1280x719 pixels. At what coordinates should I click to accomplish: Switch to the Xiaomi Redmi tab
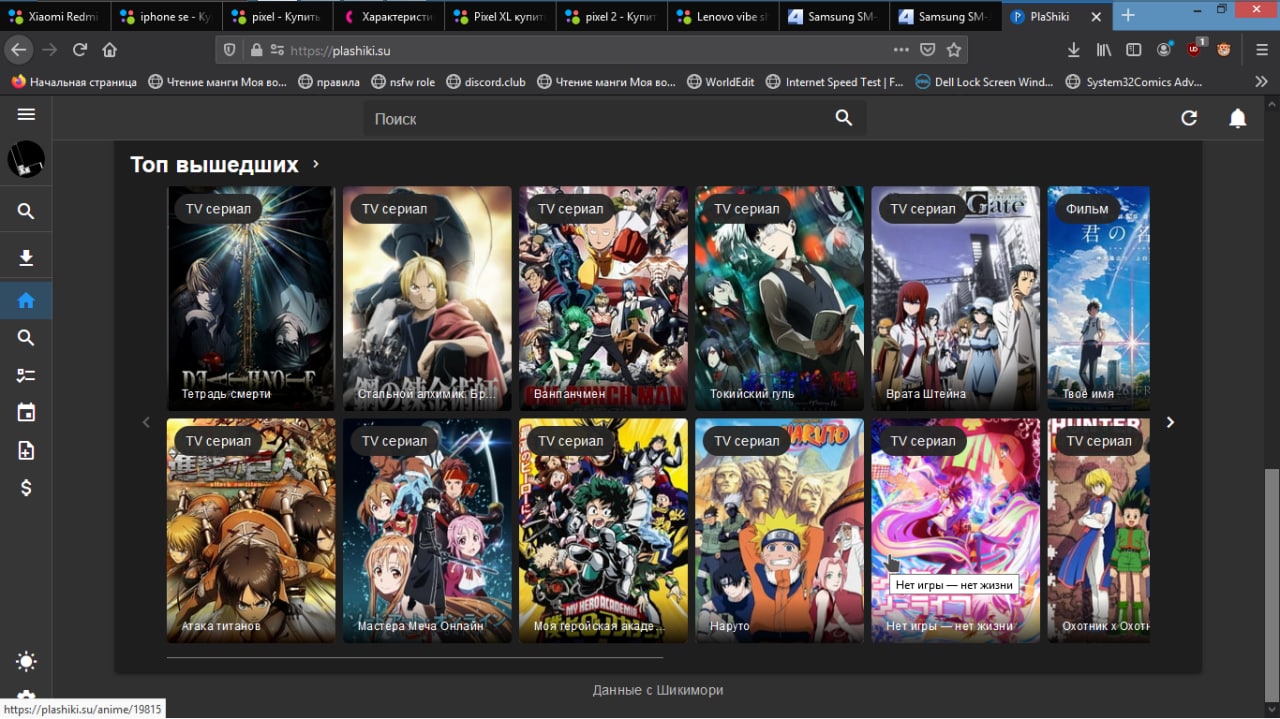coord(54,17)
